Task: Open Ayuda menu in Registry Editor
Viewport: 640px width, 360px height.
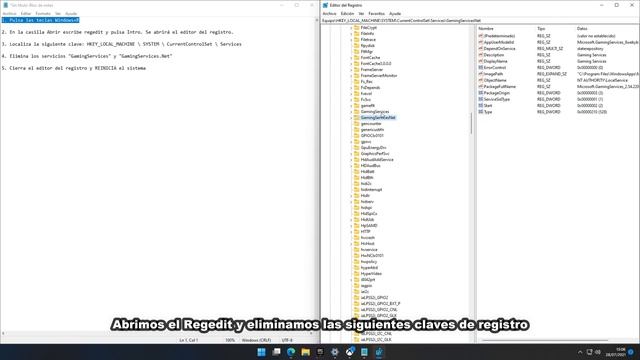Action: pos(395,13)
